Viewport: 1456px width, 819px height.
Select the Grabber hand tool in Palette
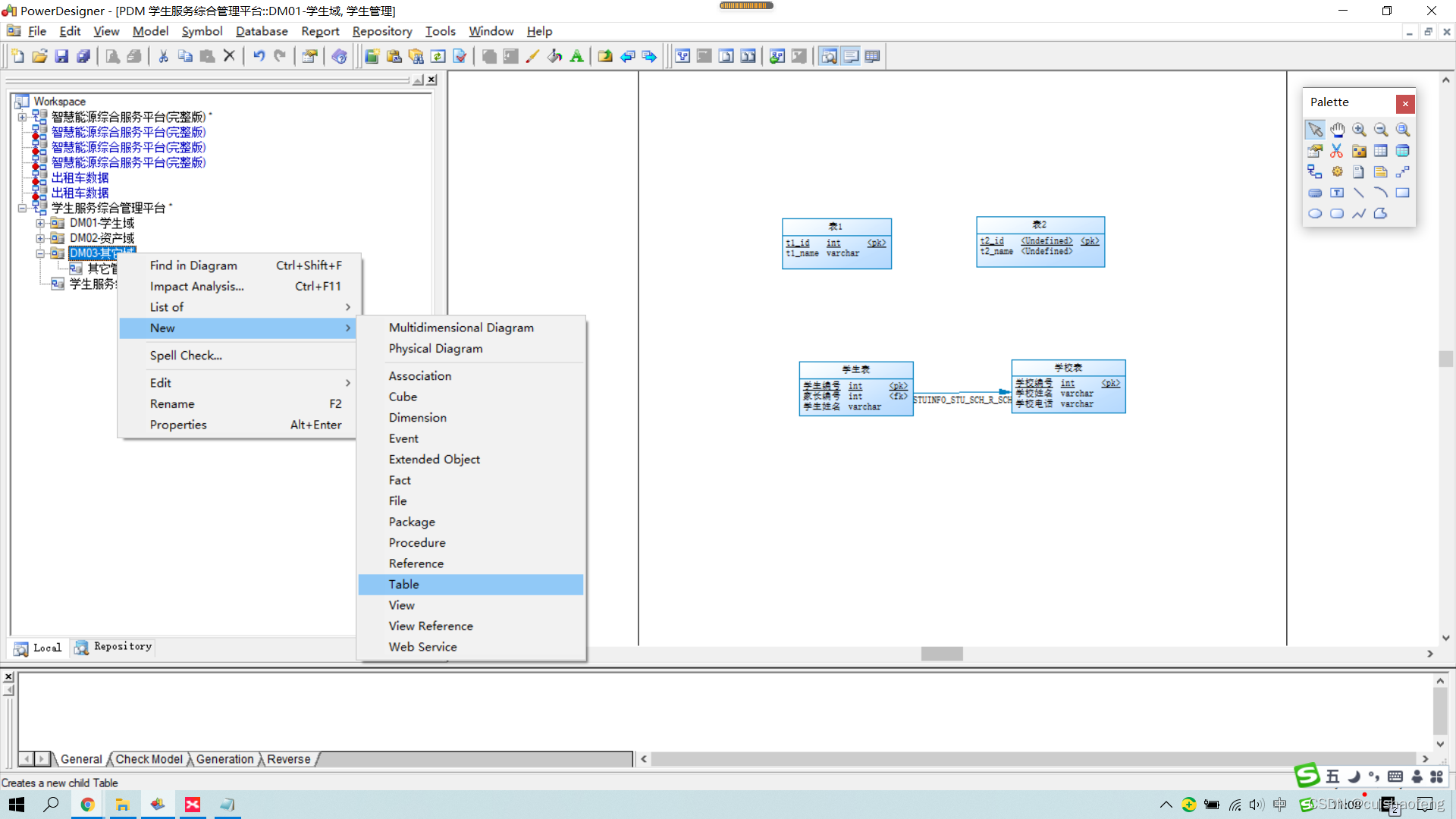[1337, 130]
